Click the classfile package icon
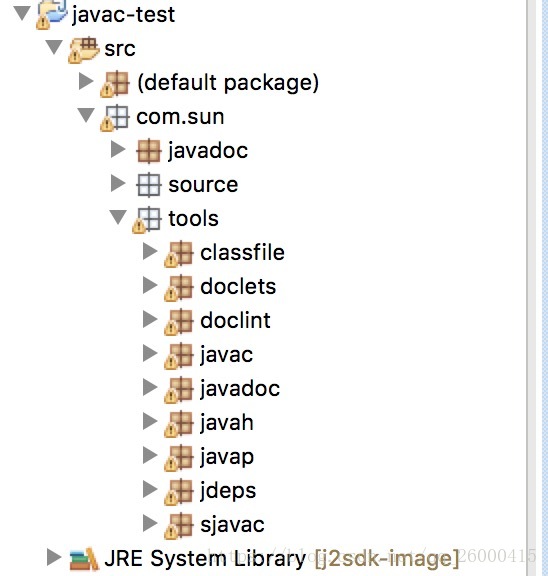The image size is (548, 576). (x=179, y=254)
